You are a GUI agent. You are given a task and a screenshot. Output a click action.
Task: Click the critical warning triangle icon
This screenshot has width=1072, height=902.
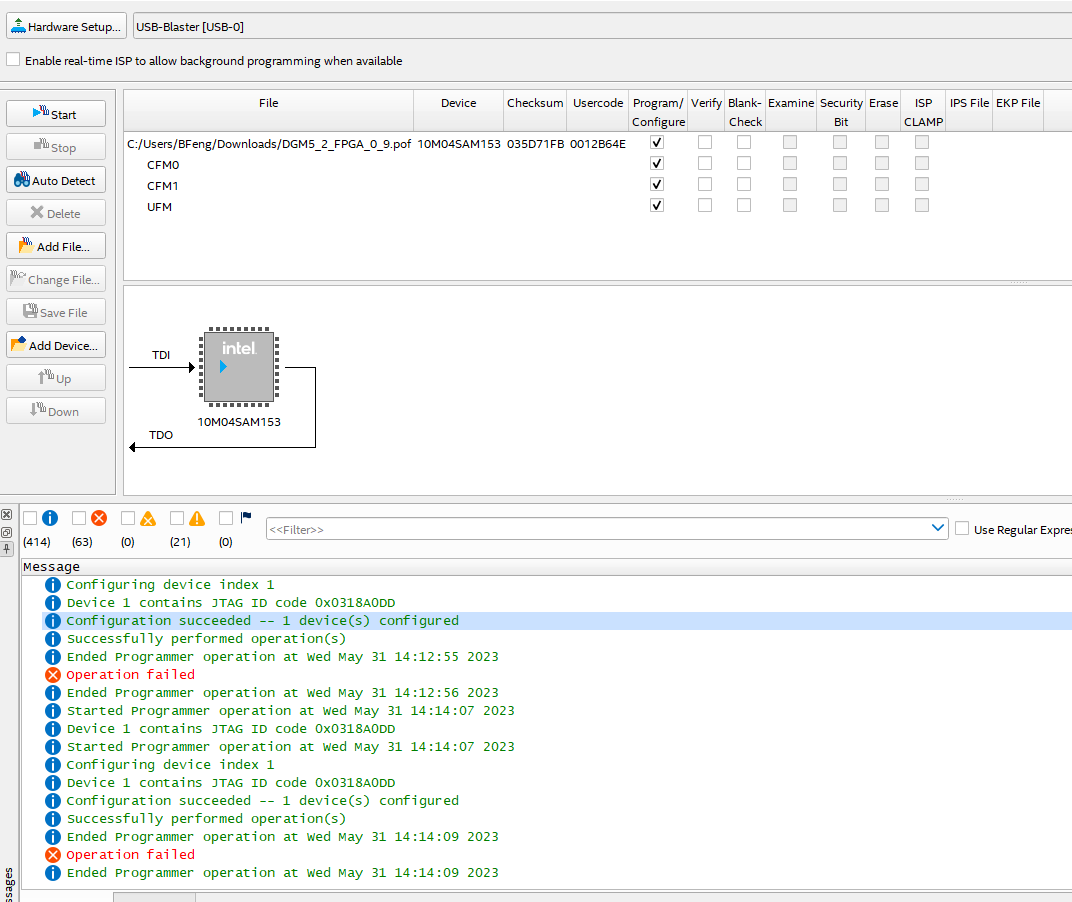click(148, 518)
